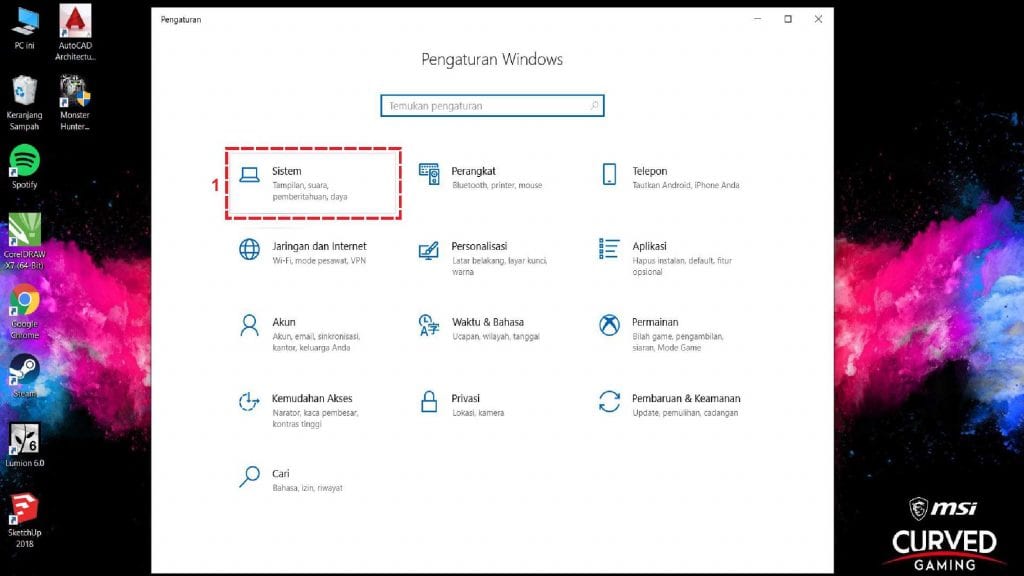Screen dimensions: 1024x576
Task: Maximize the Pengaturan window
Action: point(788,19)
